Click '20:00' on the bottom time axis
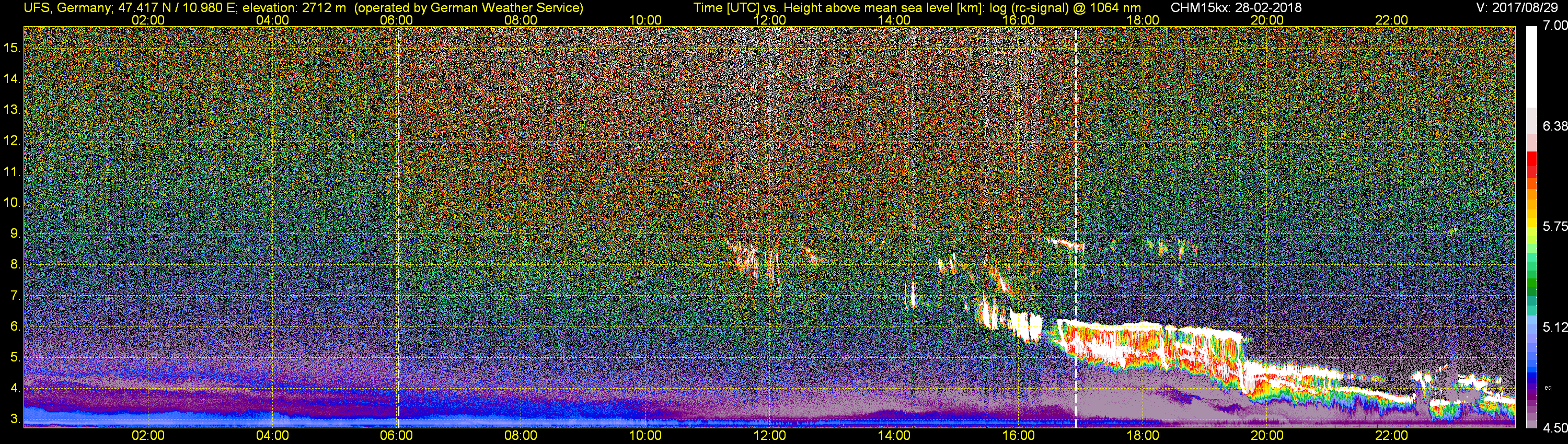The image size is (1568, 444). coord(1267,436)
